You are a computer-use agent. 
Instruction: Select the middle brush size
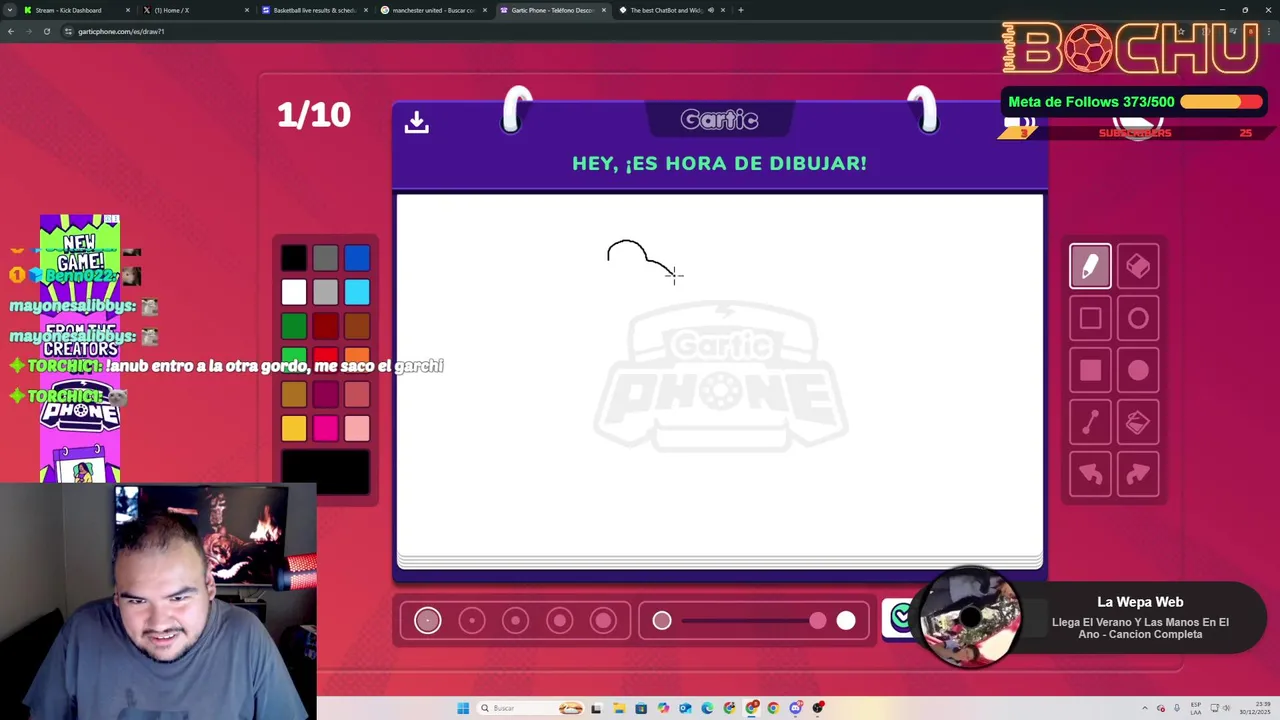[515, 621]
